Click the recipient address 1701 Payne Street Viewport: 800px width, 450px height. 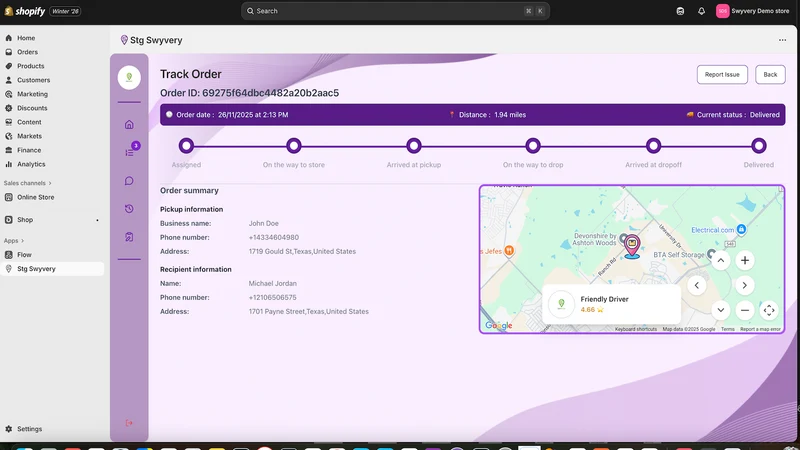[308, 311]
